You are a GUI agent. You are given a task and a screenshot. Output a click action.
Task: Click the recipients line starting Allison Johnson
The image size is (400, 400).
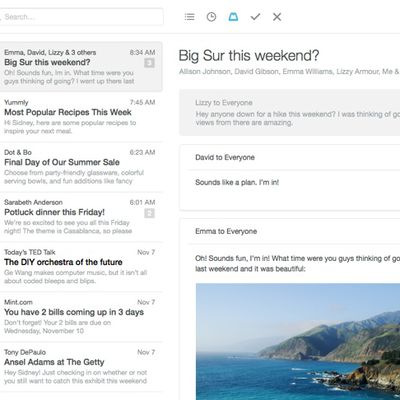289,71
